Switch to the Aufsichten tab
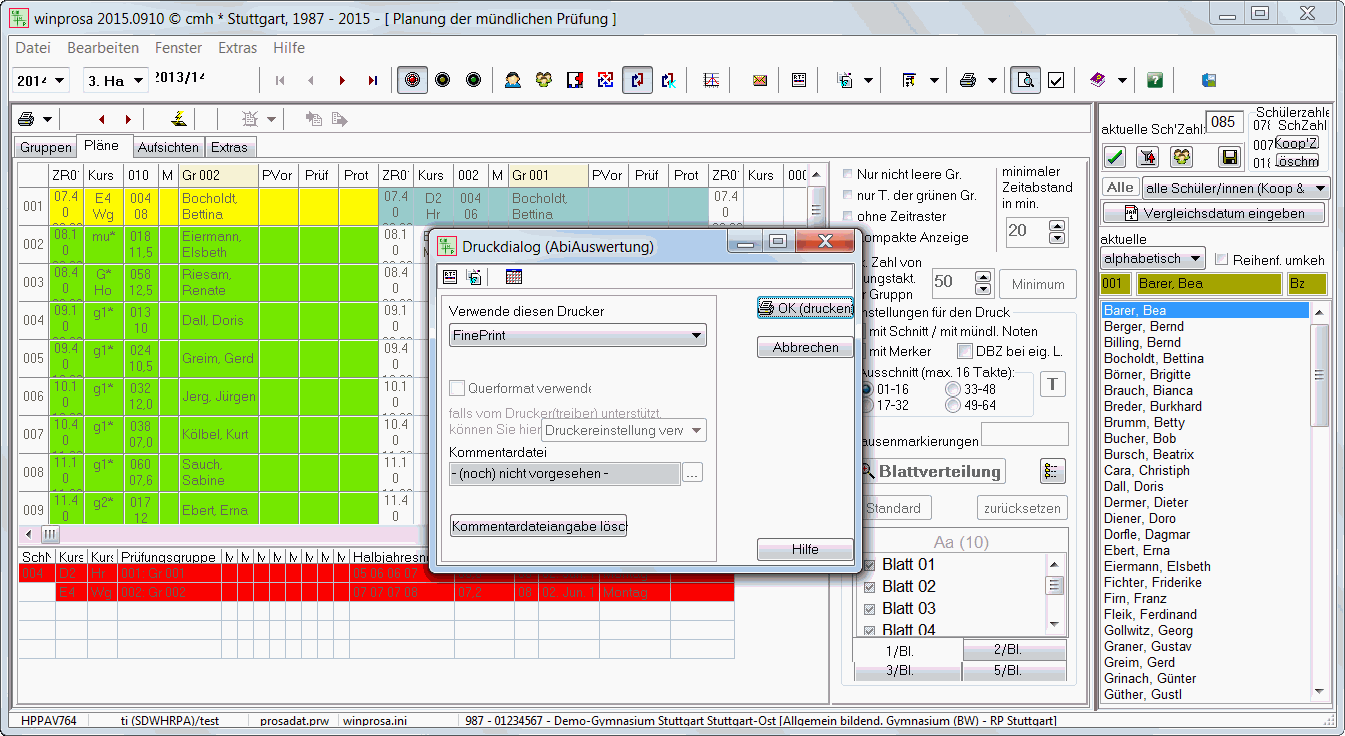 point(168,147)
